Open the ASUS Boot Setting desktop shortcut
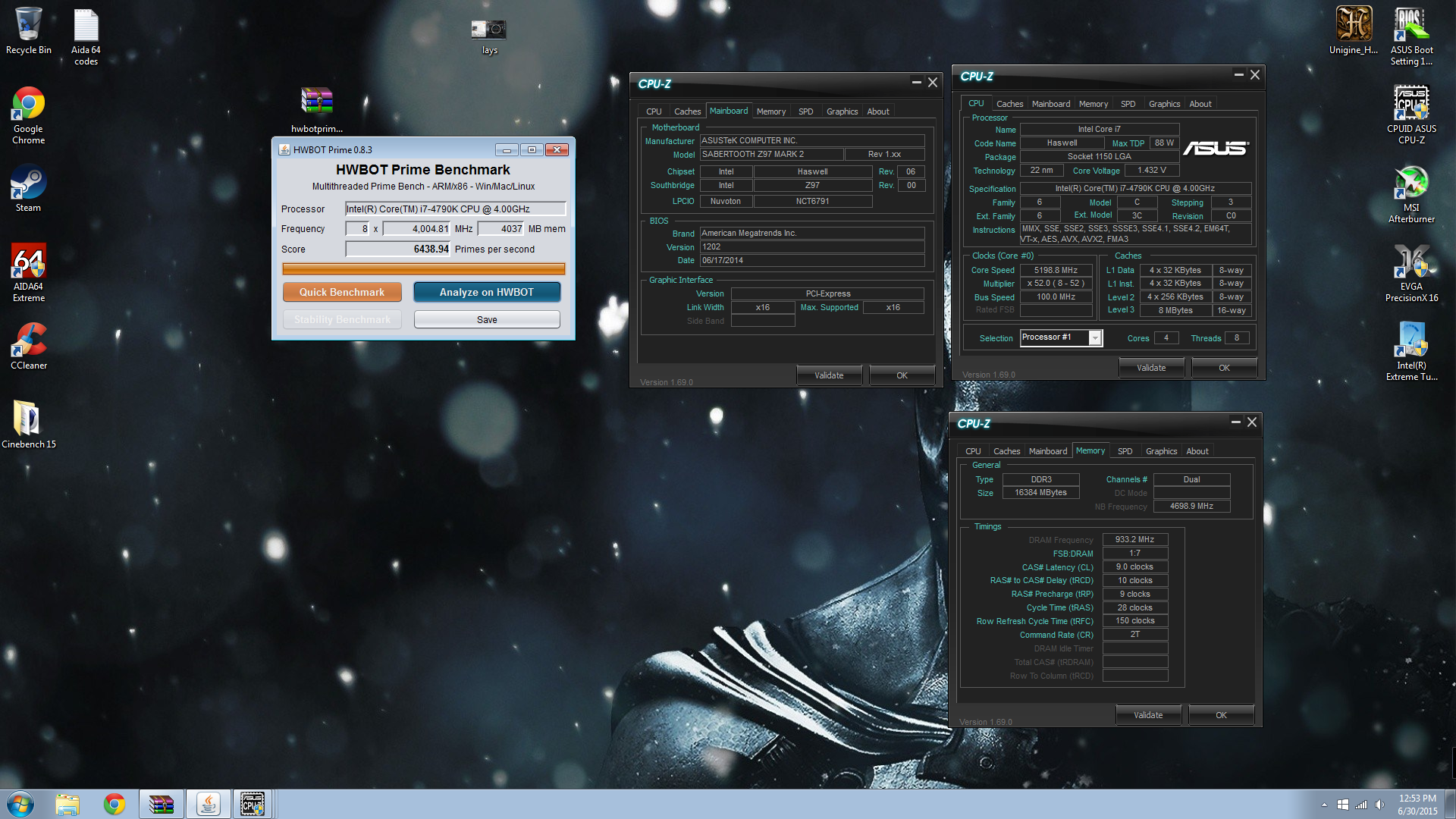Screen dimensions: 1456x819 click(x=1411, y=36)
